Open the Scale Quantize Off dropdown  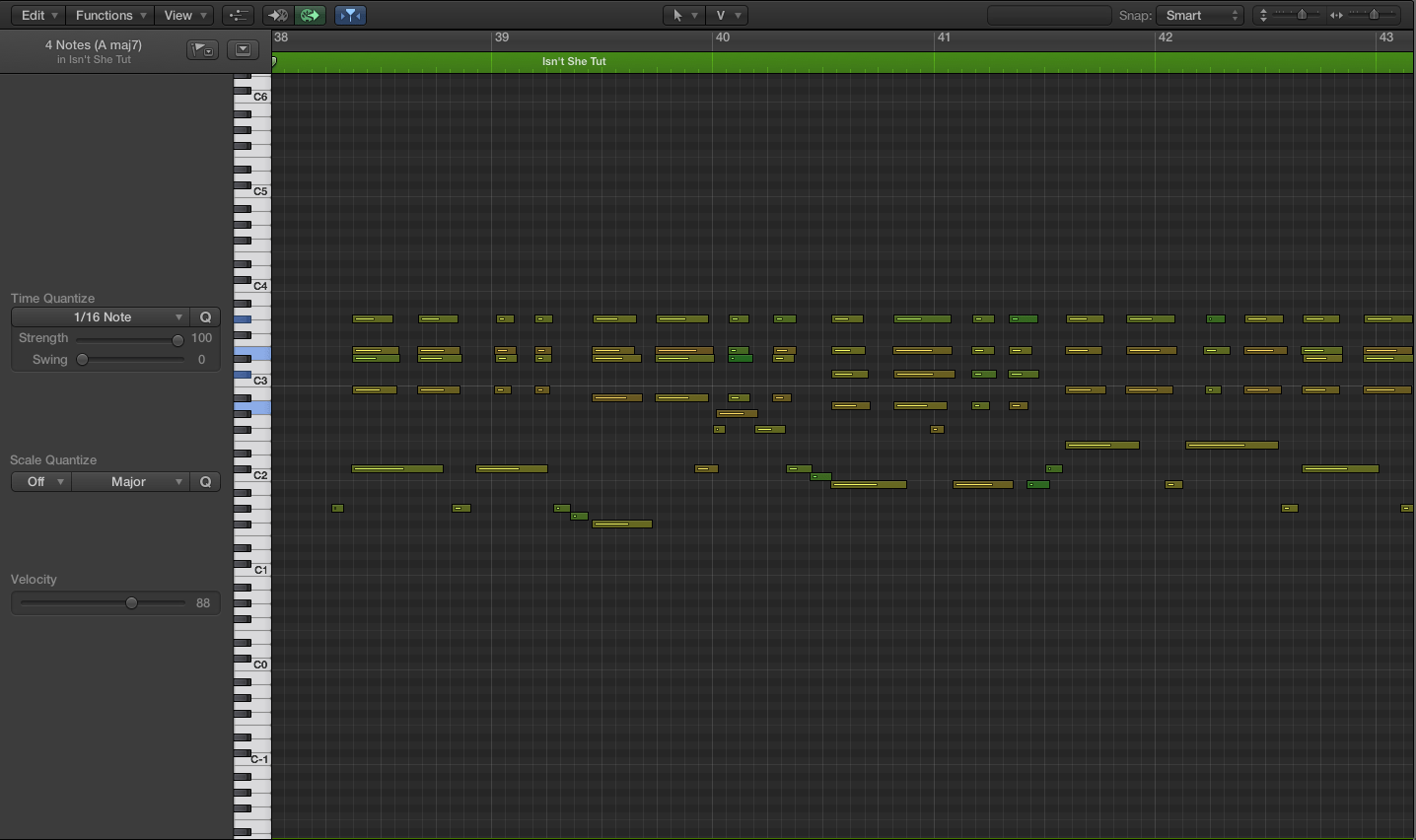click(x=40, y=481)
